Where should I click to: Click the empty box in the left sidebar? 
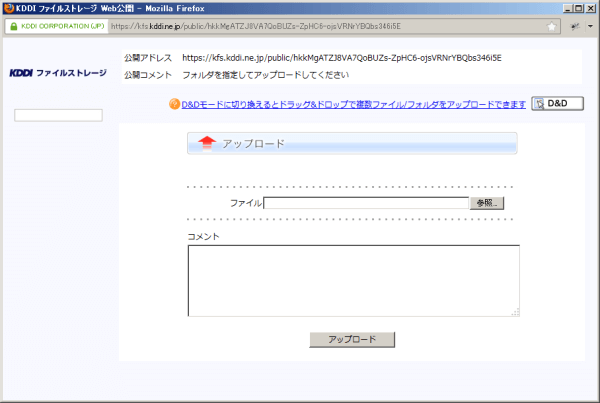coord(59,115)
